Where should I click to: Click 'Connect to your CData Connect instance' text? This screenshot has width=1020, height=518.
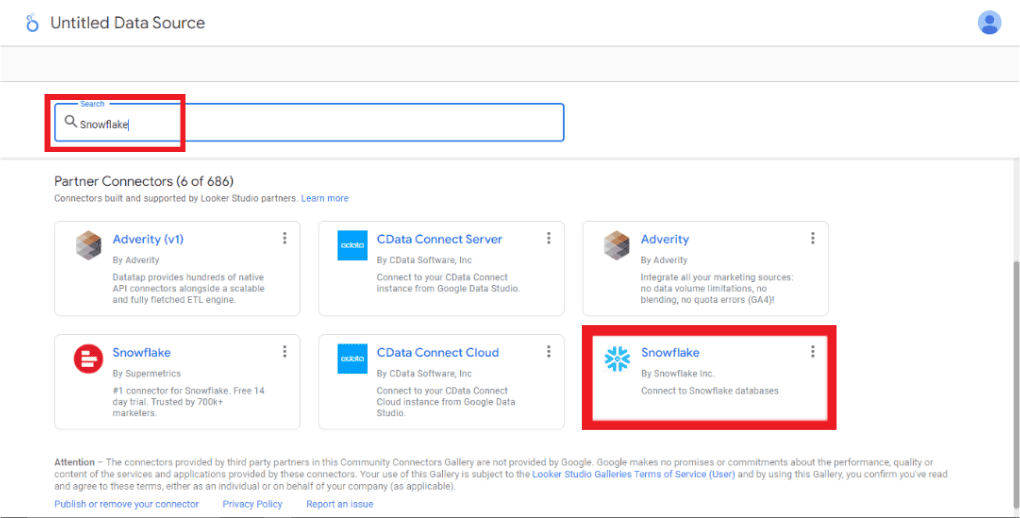tap(448, 282)
